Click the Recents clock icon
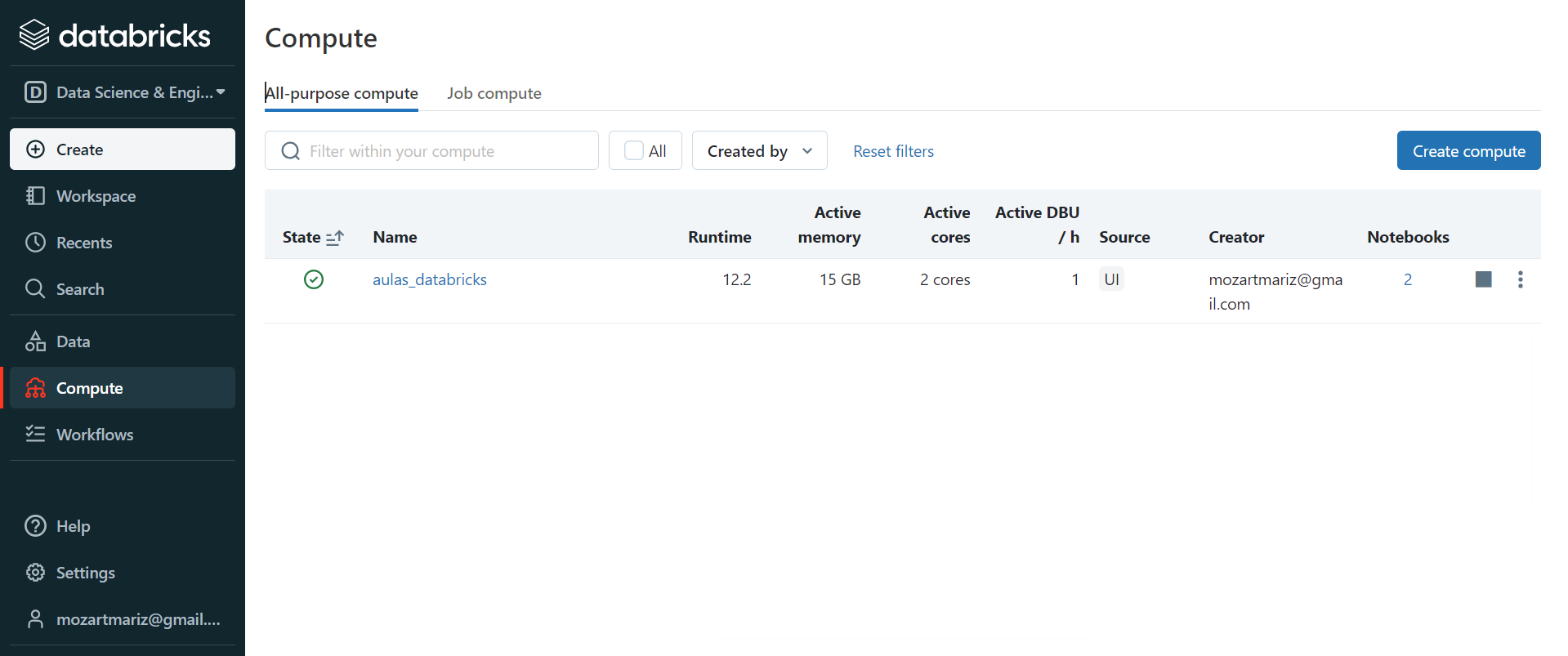The width and height of the screenshot is (1568, 656). click(x=35, y=243)
